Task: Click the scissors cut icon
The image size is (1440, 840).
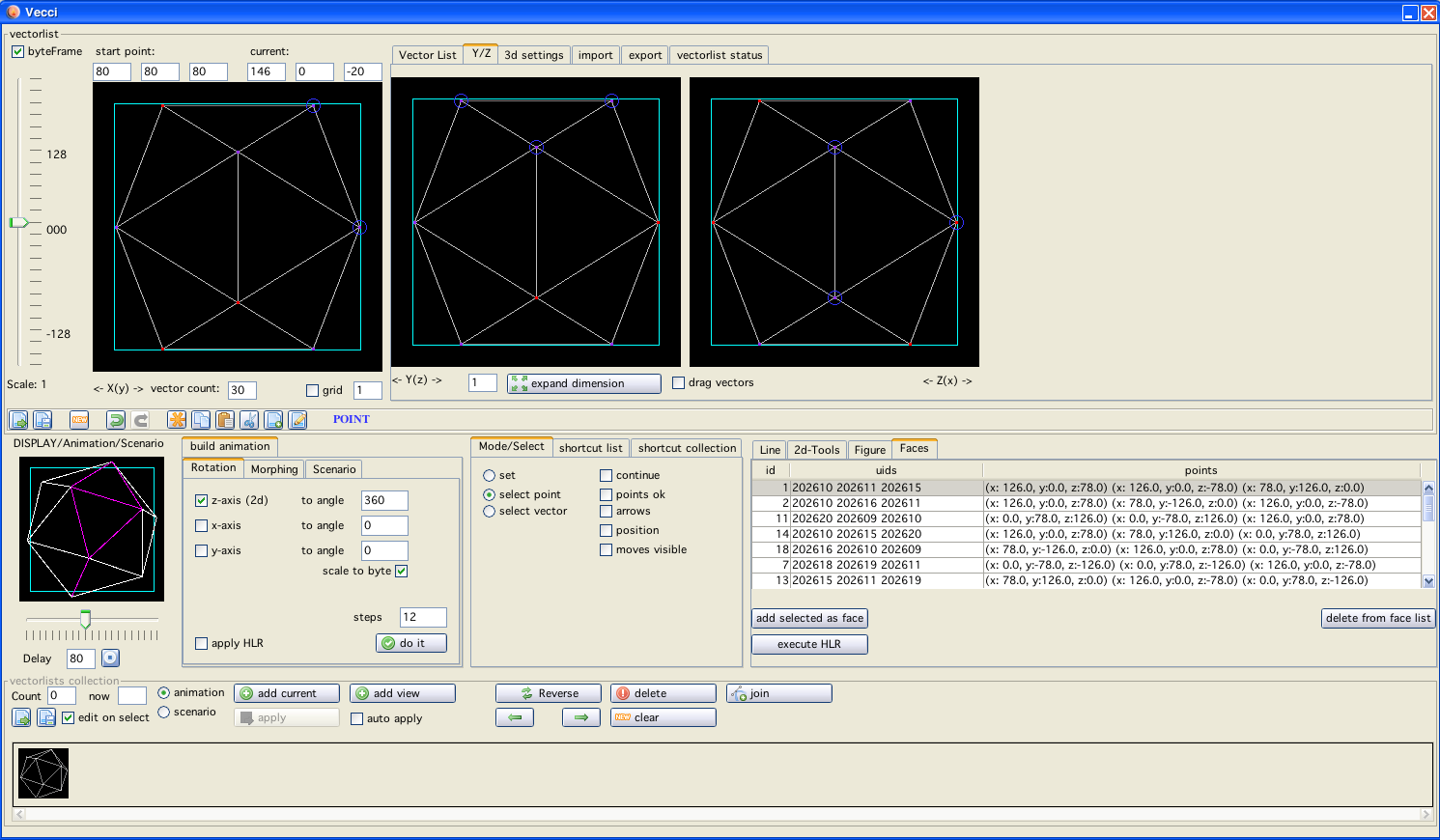Action: pyautogui.click(x=249, y=420)
